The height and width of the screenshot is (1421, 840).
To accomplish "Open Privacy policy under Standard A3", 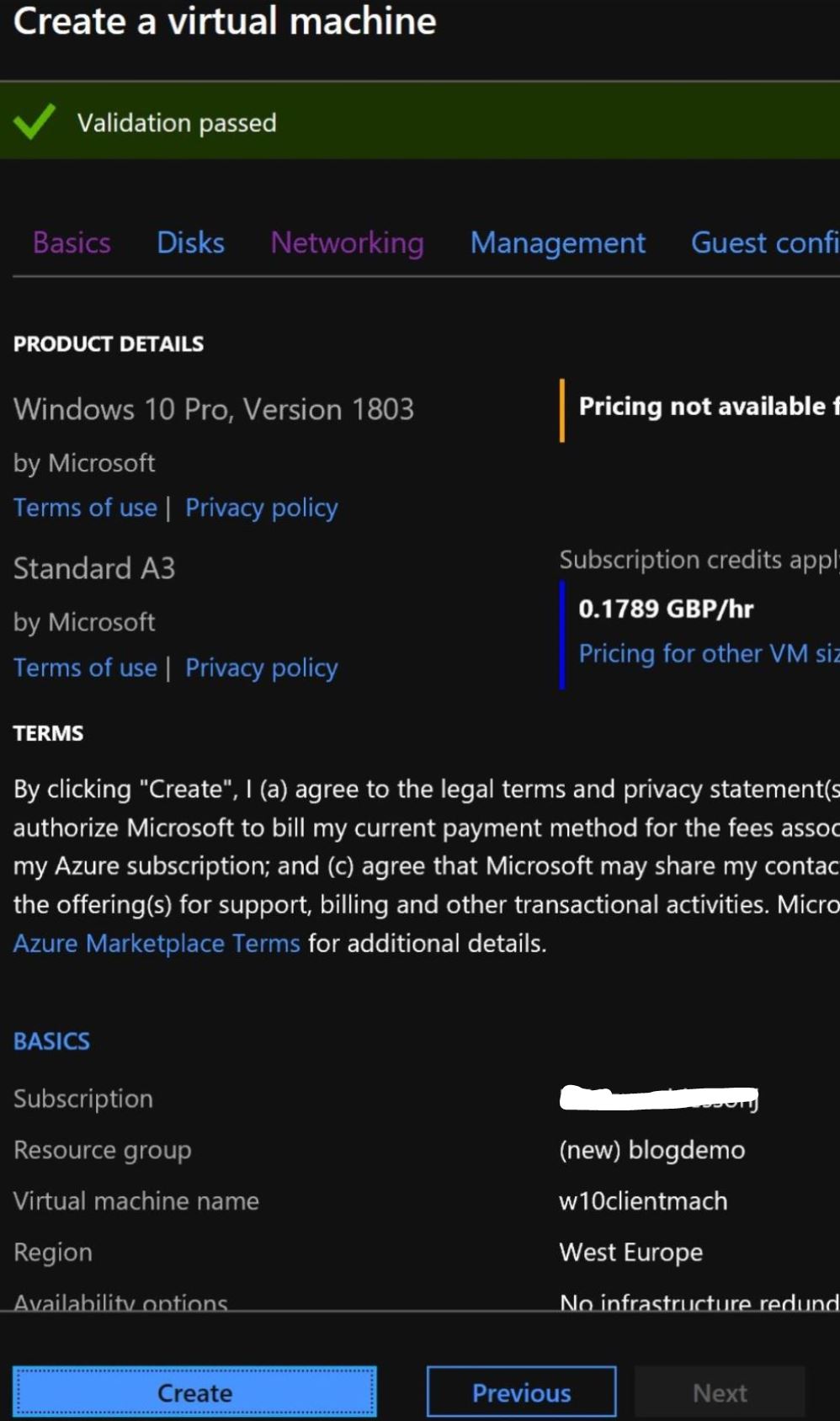I will pos(261,668).
